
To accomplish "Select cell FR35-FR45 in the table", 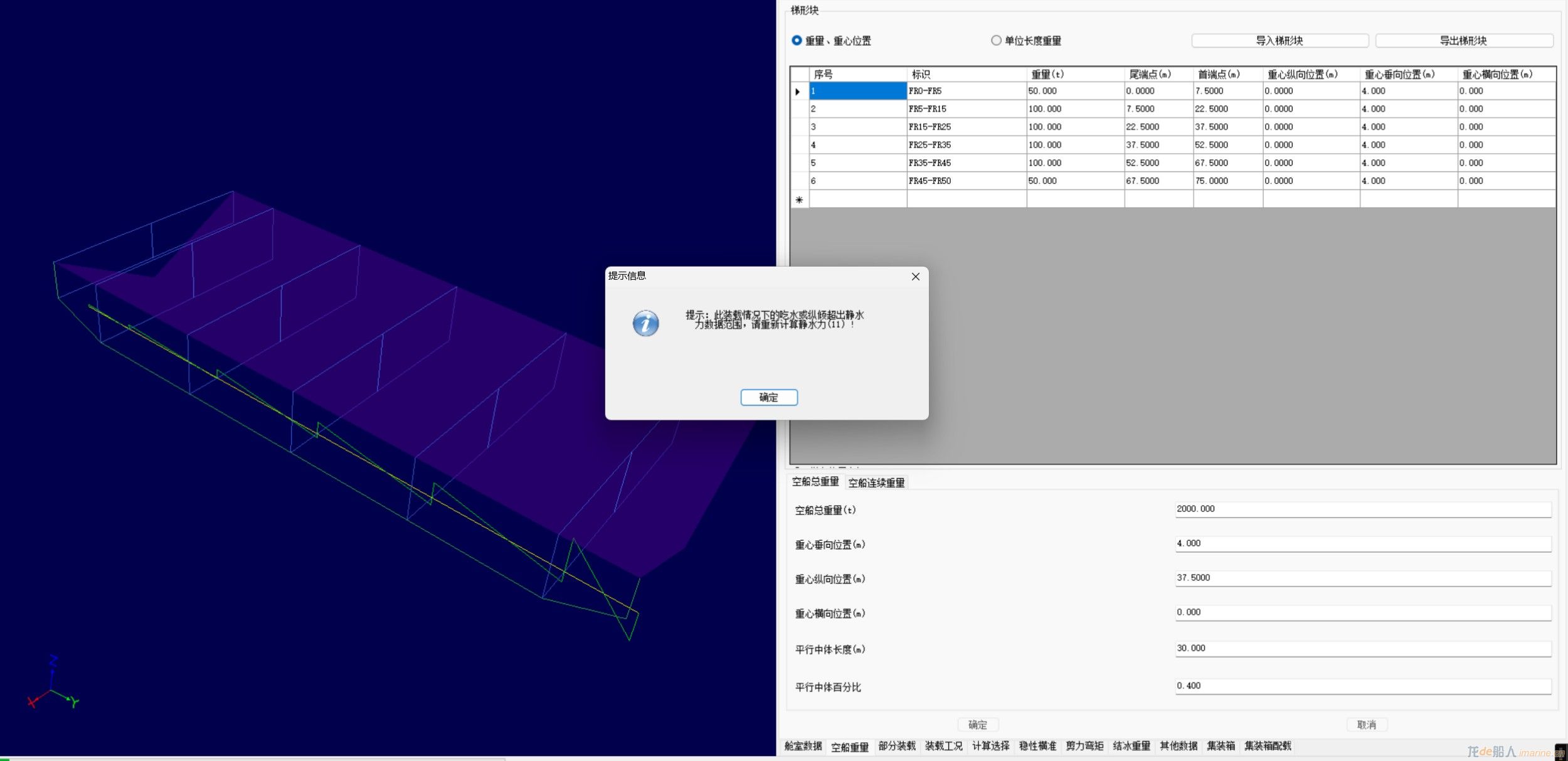I will click(x=967, y=163).
